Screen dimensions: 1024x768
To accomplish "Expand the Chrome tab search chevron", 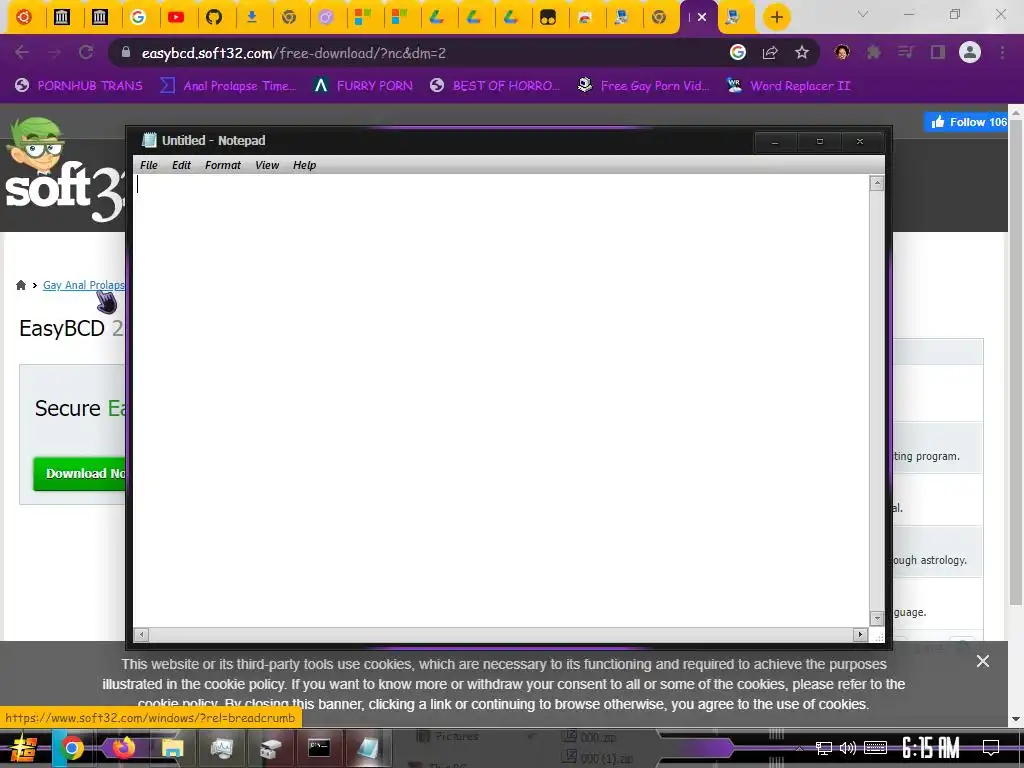I will (863, 14).
